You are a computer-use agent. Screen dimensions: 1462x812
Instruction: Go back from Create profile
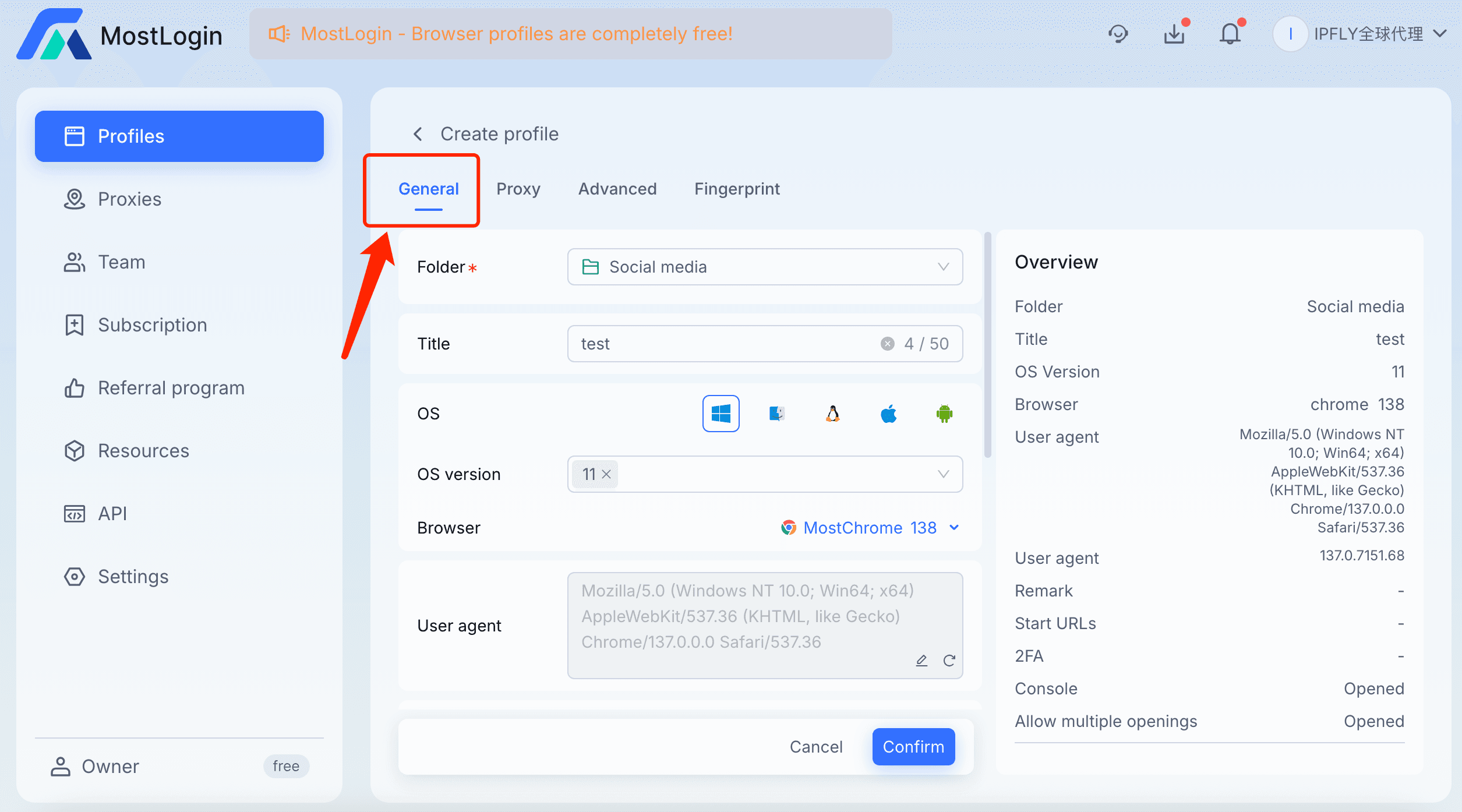[x=418, y=134]
